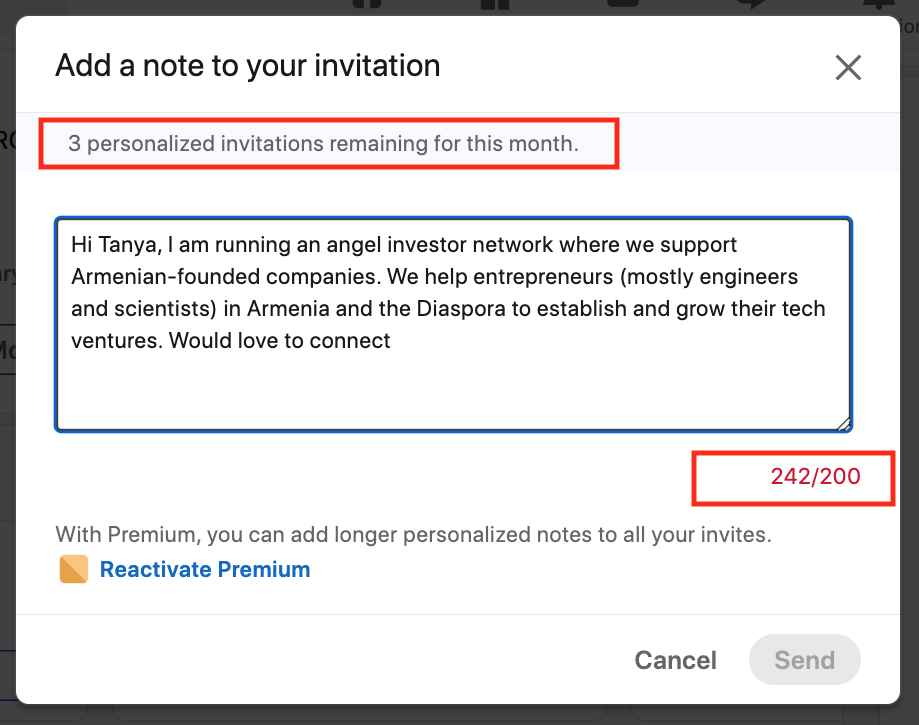Click the Reactivate Premium link

[x=205, y=570]
